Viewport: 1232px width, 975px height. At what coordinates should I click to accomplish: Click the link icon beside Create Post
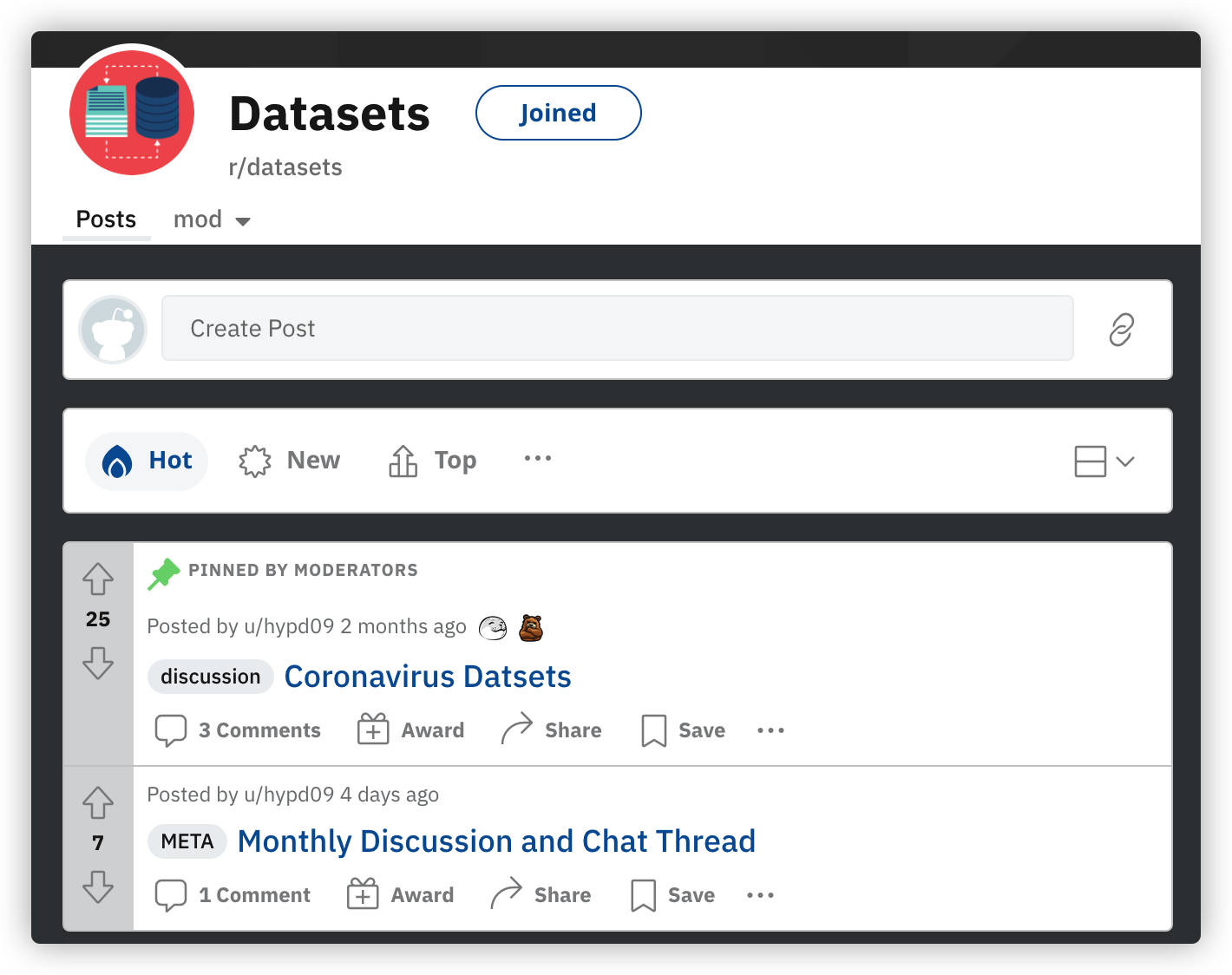tap(1122, 330)
